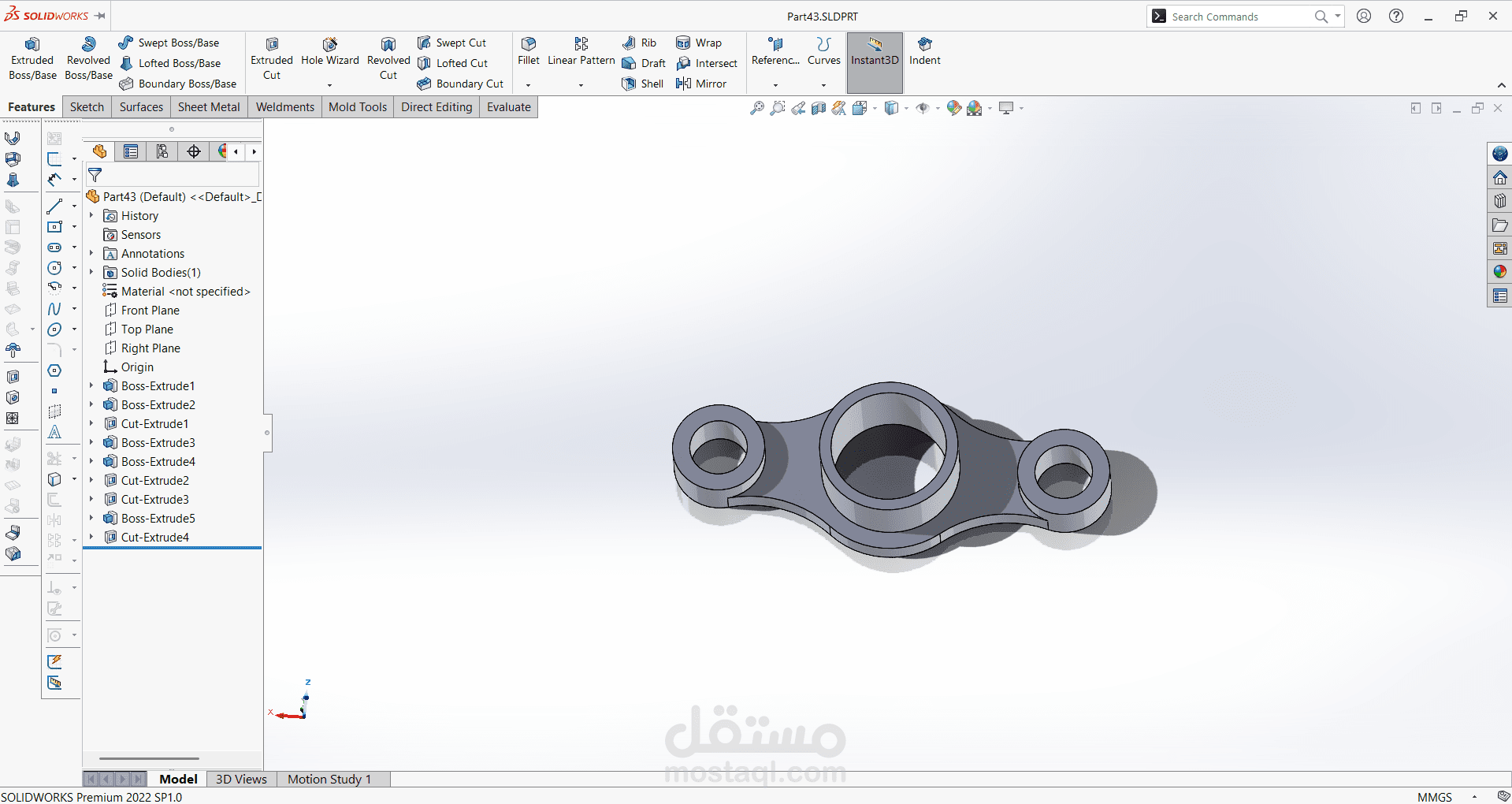Select the Right Plane item
Image resolution: width=1512 pixels, height=804 pixels.
tap(143, 348)
